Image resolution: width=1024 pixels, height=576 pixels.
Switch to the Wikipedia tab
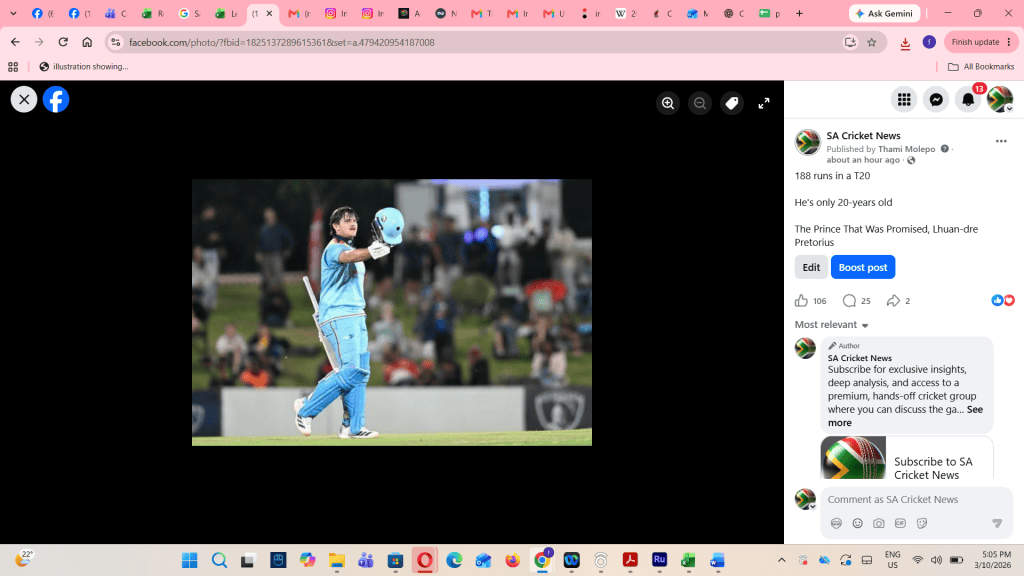pyautogui.click(x=626, y=13)
